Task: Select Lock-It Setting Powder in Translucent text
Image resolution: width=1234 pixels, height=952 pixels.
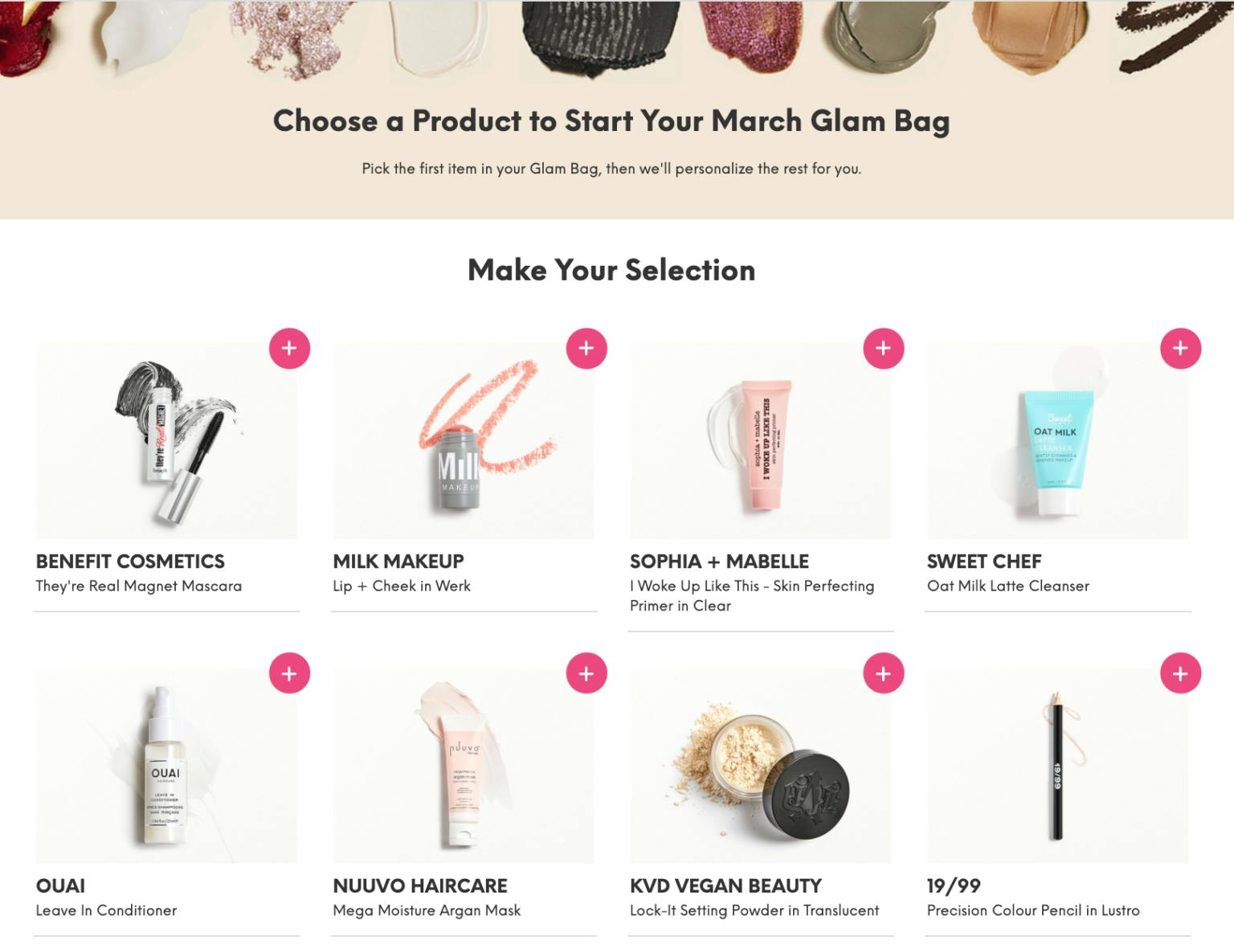Action: (754, 910)
